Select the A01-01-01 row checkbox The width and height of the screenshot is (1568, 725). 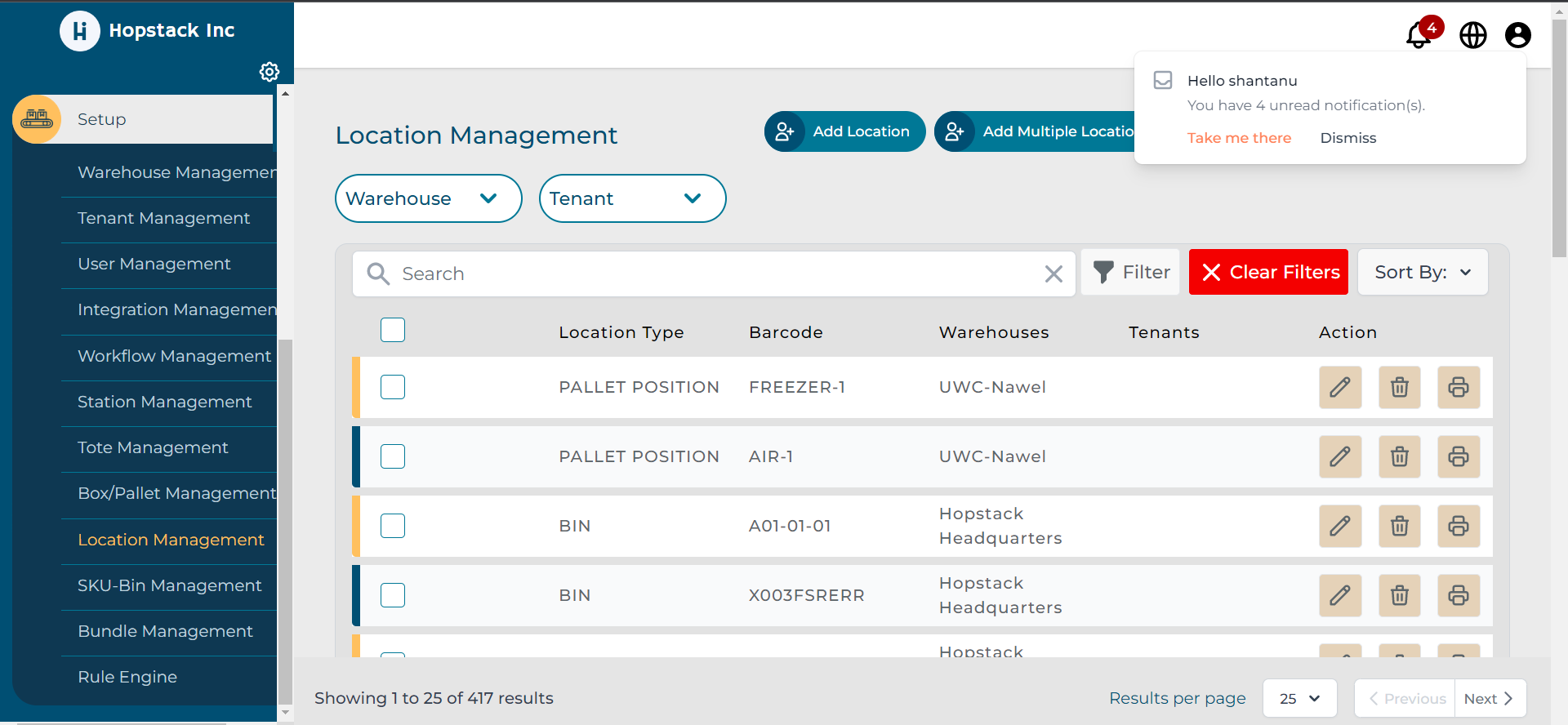click(393, 526)
